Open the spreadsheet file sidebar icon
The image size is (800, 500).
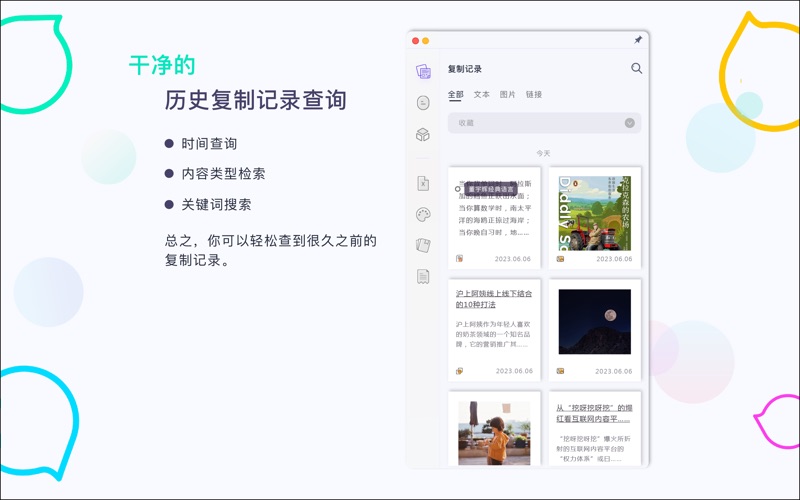423,183
